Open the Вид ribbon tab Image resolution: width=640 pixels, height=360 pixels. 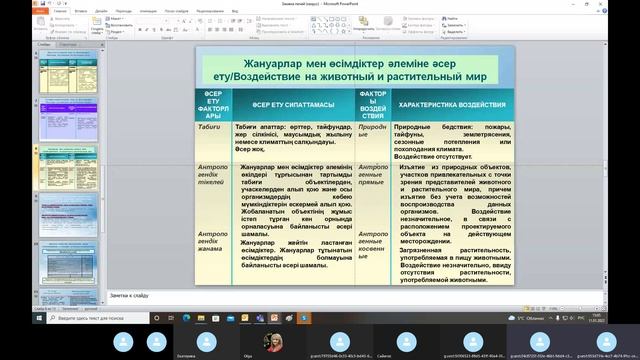tap(235, 11)
